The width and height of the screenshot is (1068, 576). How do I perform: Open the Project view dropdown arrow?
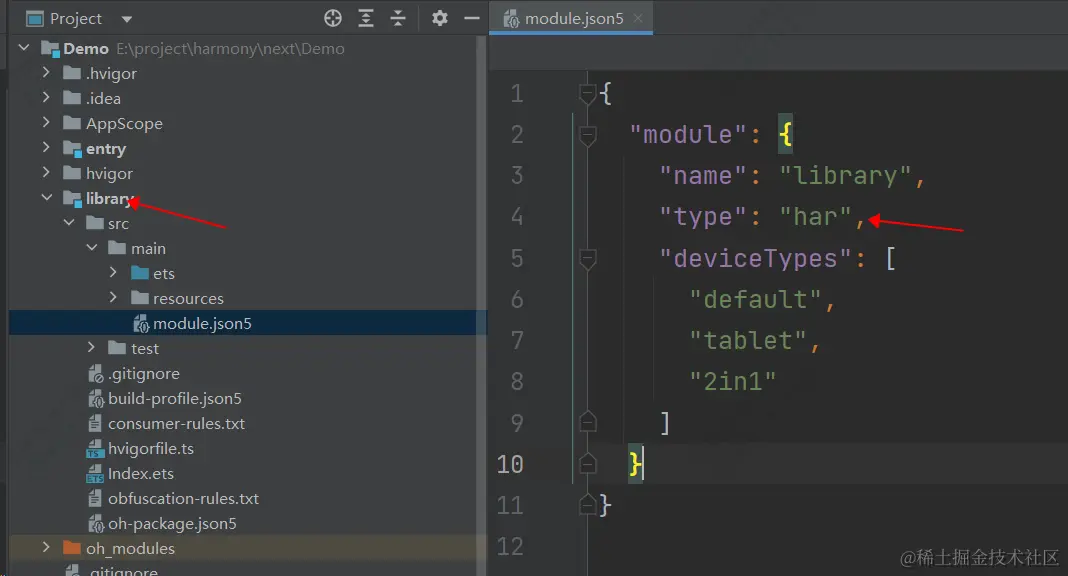(127, 19)
